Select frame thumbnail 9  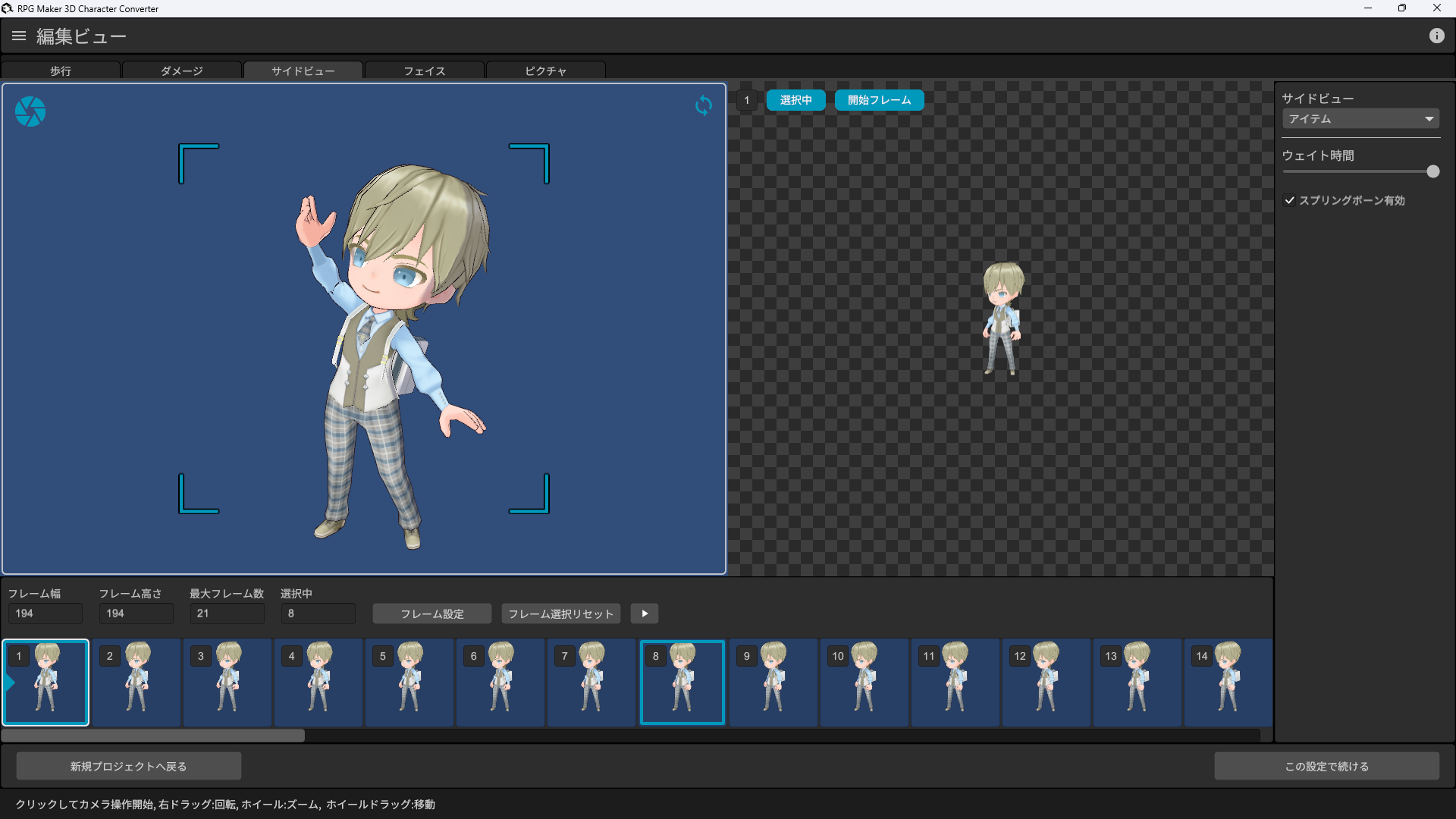pos(773,682)
